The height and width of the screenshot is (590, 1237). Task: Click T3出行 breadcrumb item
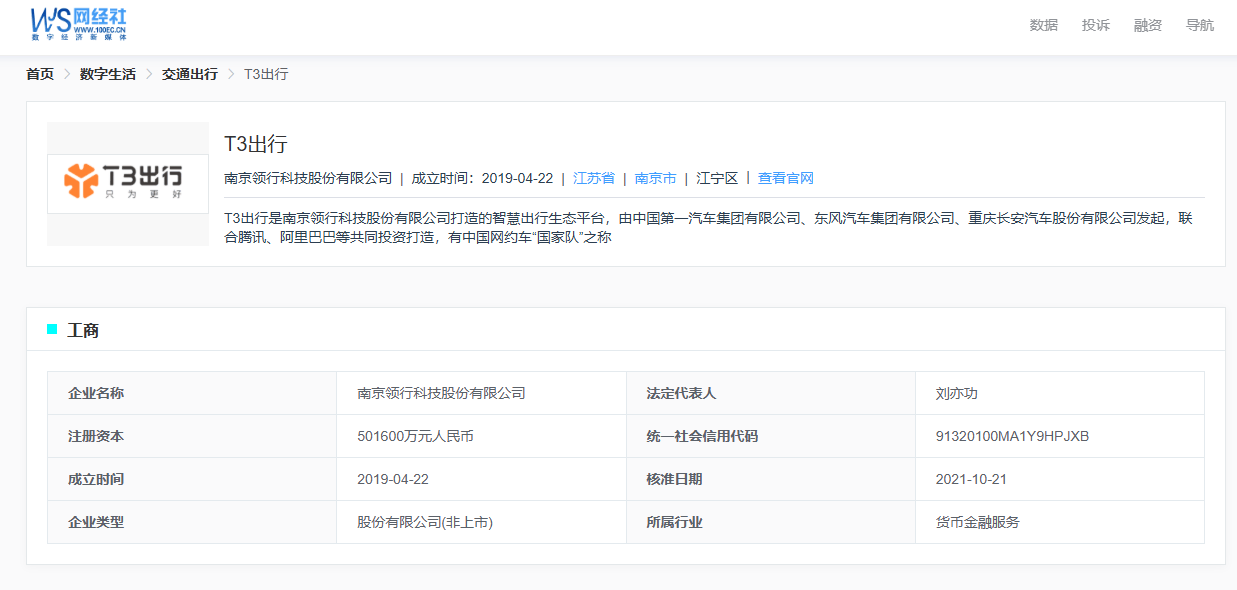266,74
